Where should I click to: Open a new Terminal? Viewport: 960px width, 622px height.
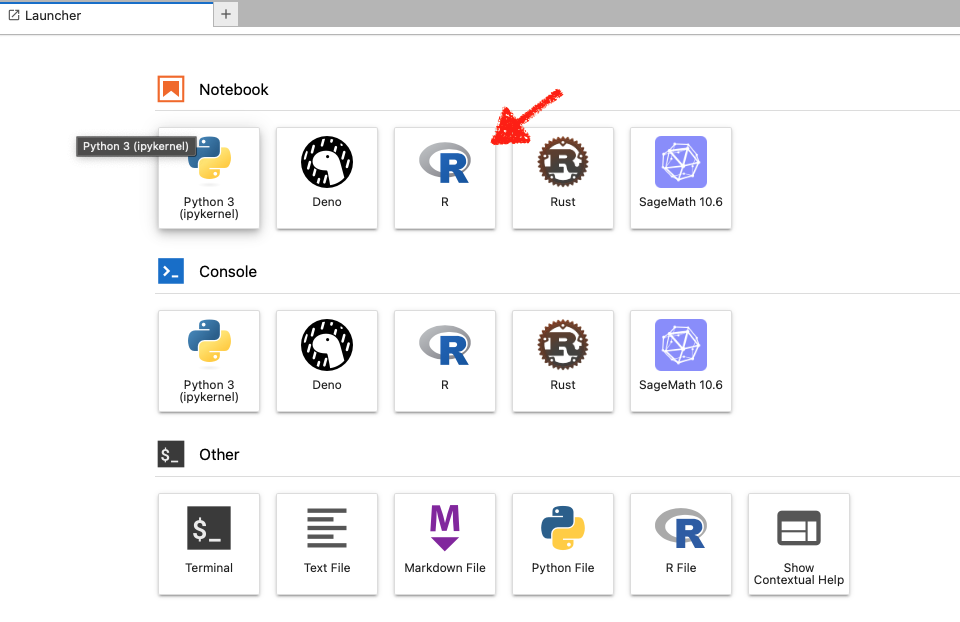209,544
